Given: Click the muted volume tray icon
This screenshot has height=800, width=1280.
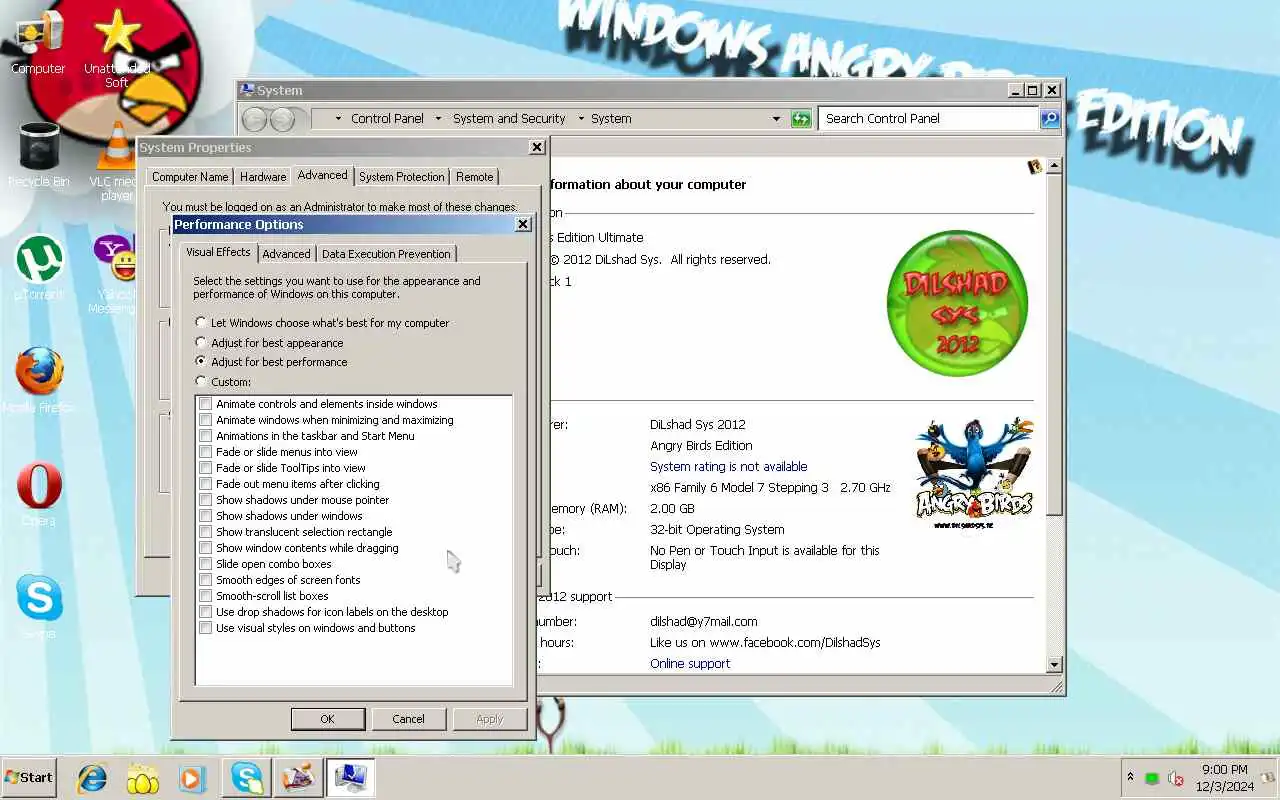Looking at the screenshot, I should pyautogui.click(x=1176, y=778).
